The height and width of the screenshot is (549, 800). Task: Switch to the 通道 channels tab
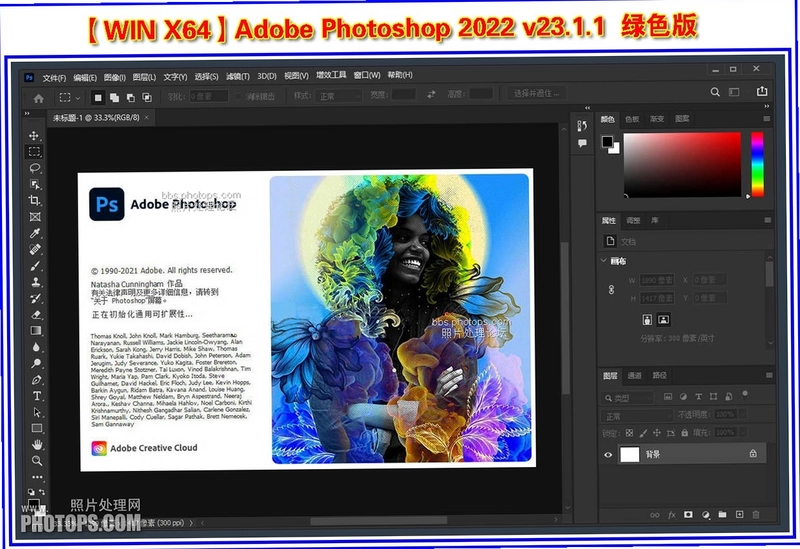634,376
